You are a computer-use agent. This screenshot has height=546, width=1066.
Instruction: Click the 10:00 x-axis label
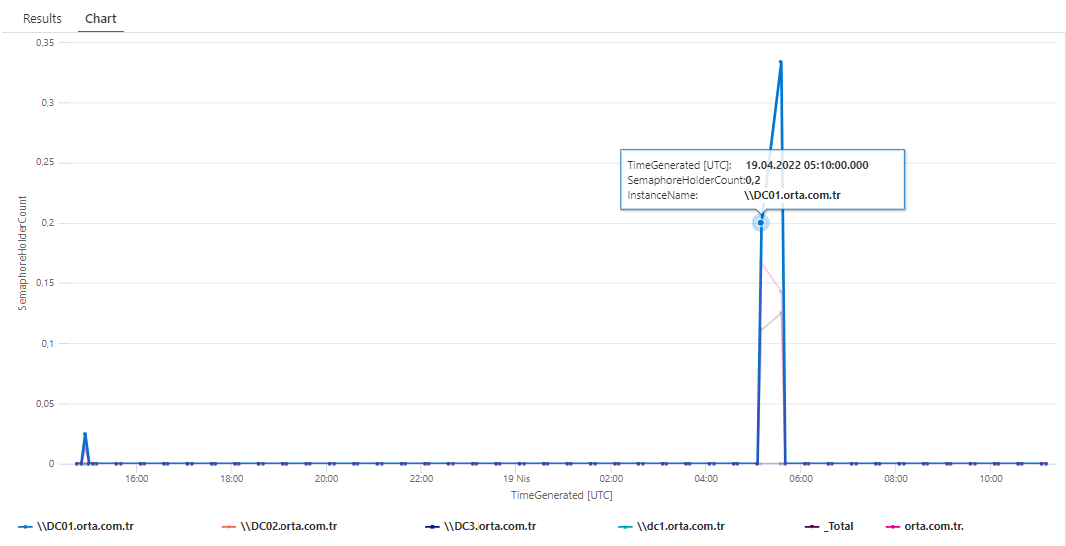pos(991,479)
